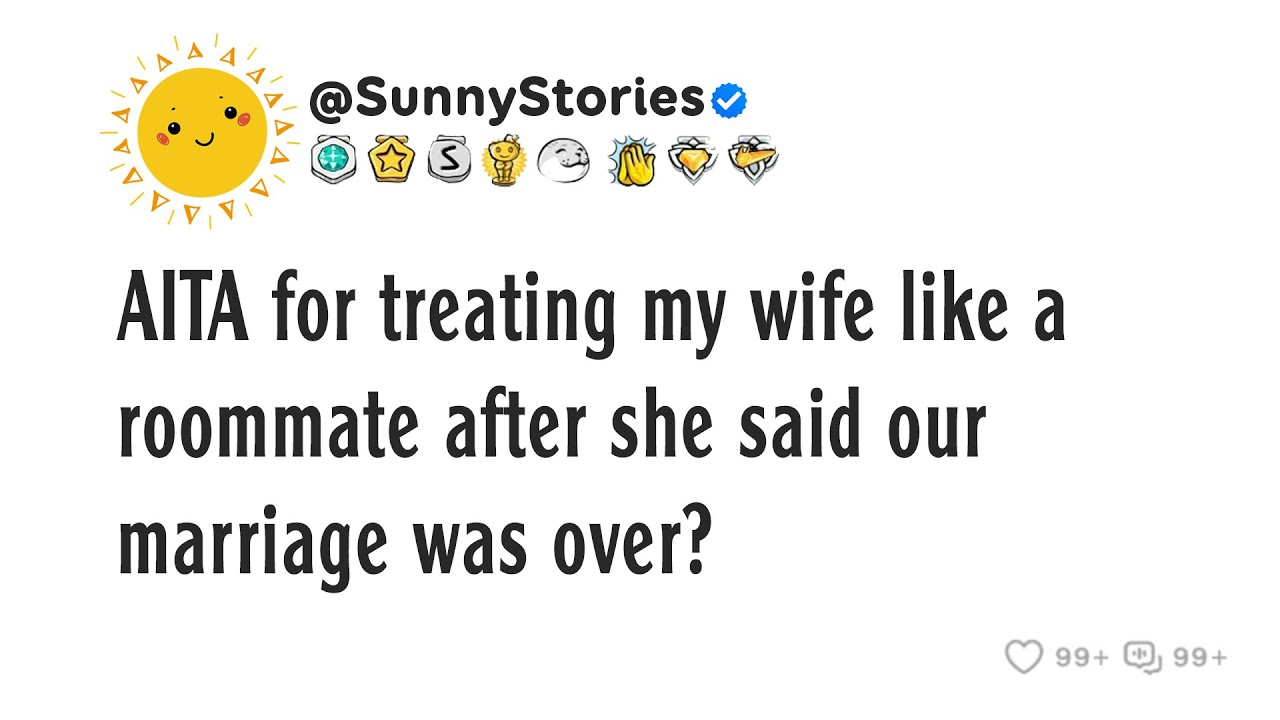Click the 99+ likes count
The width and height of the screenshot is (1280, 720).
[x=1082, y=657]
